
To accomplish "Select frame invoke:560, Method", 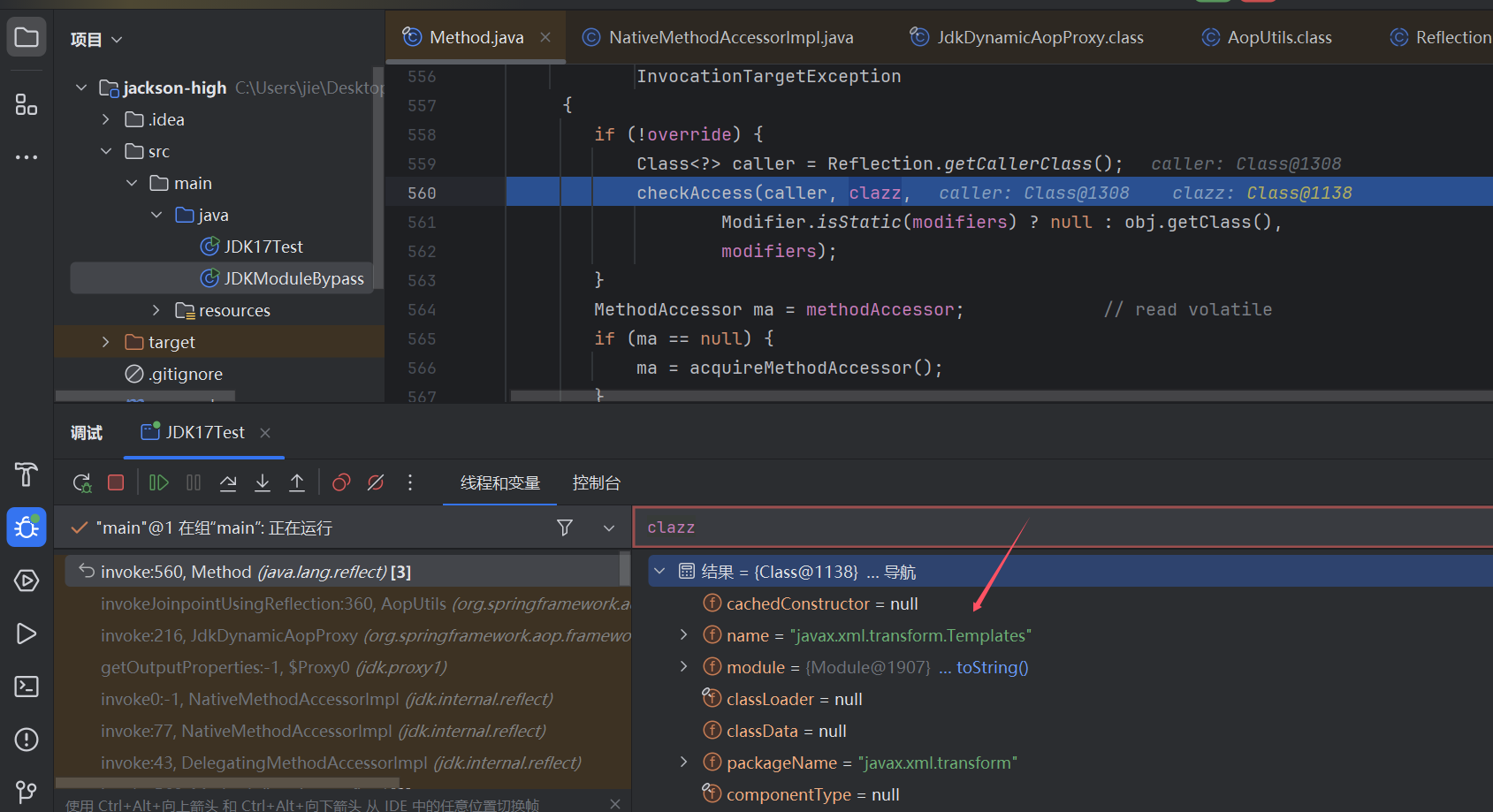I will [343, 572].
